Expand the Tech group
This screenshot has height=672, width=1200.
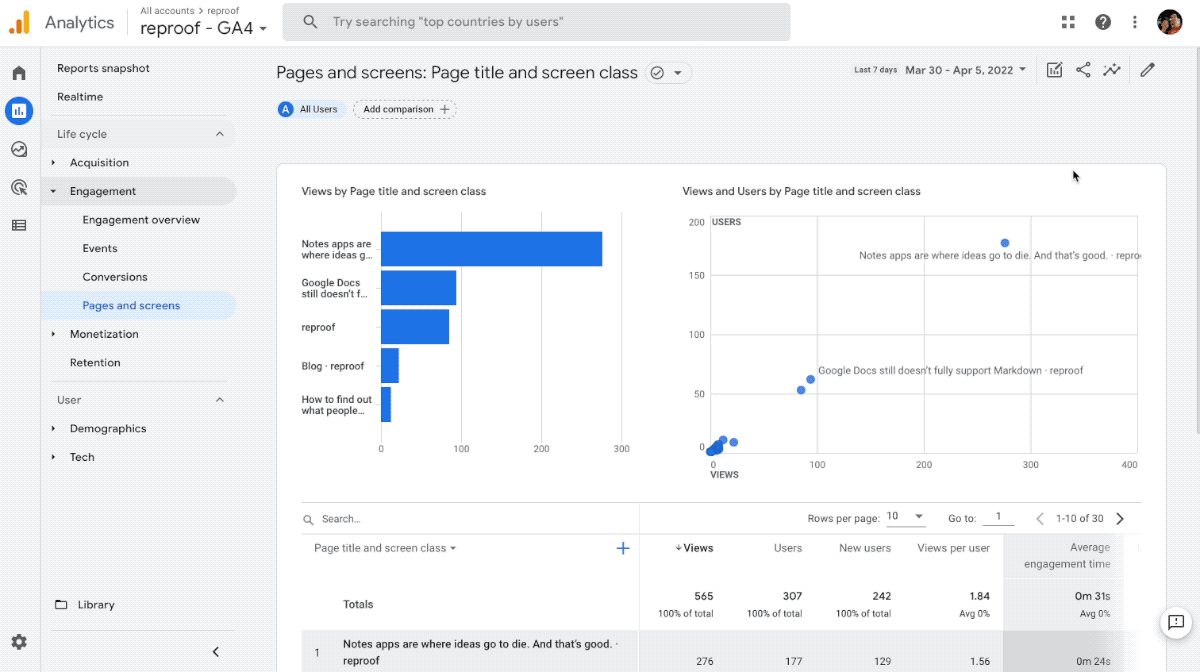coord(54,457)
